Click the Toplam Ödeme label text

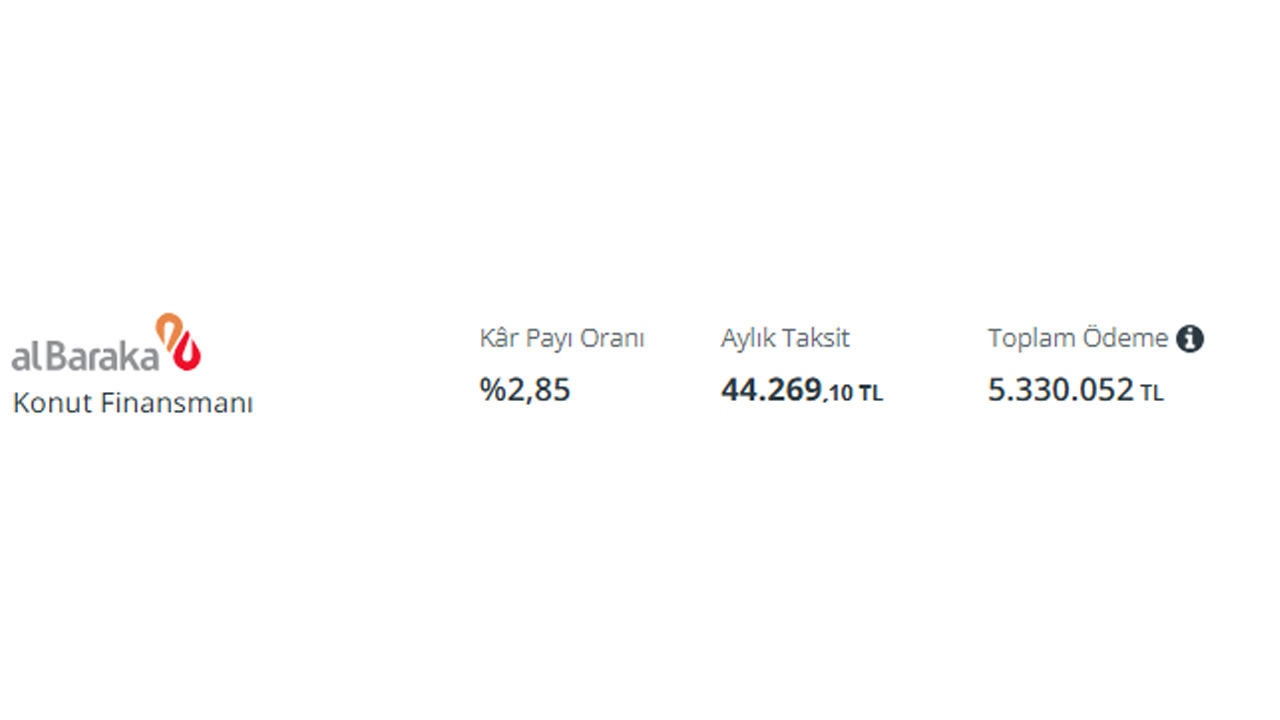coord(1078,338)
